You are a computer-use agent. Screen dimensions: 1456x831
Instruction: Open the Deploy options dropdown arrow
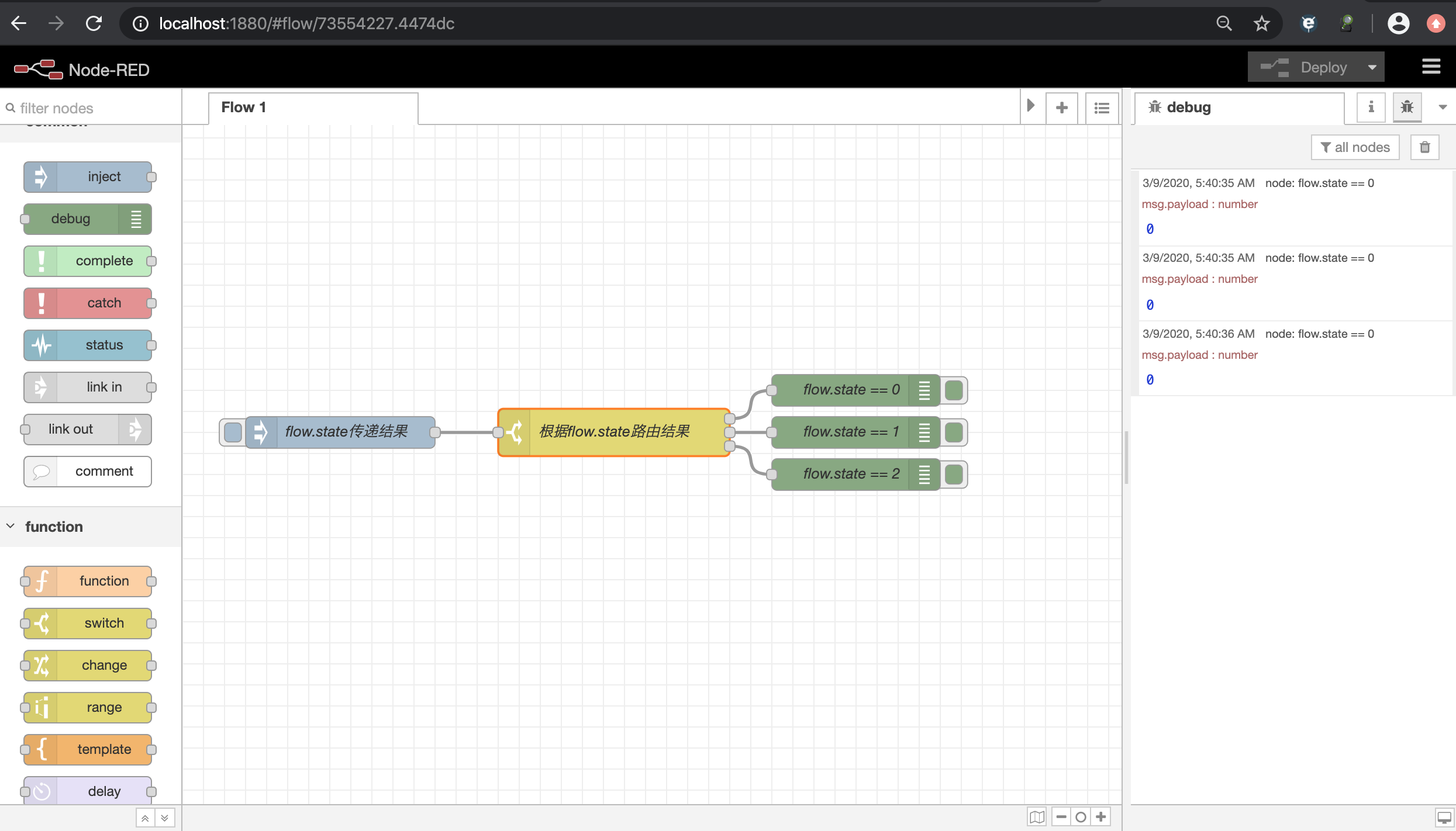(x=1372, y=67)
